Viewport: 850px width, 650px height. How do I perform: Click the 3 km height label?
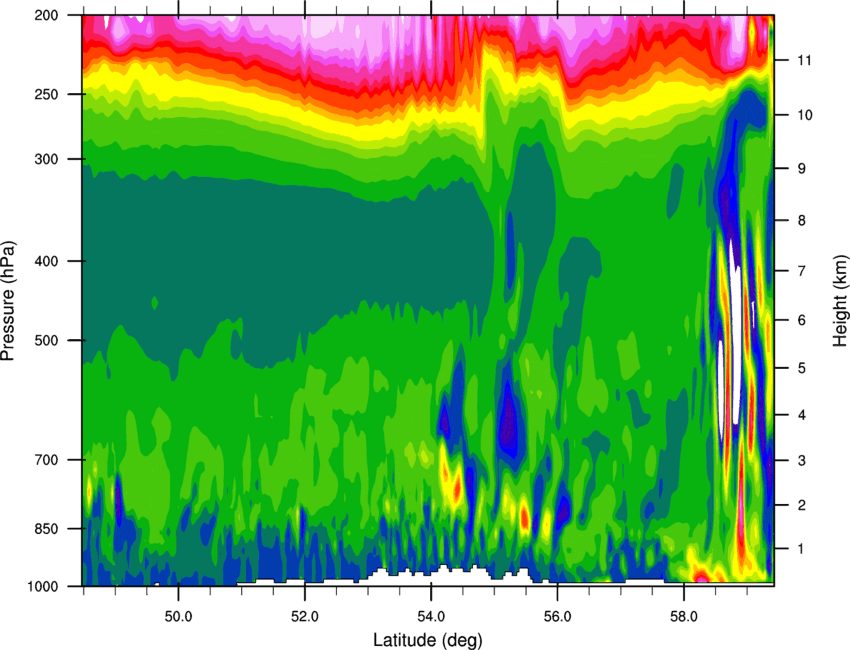802,461
